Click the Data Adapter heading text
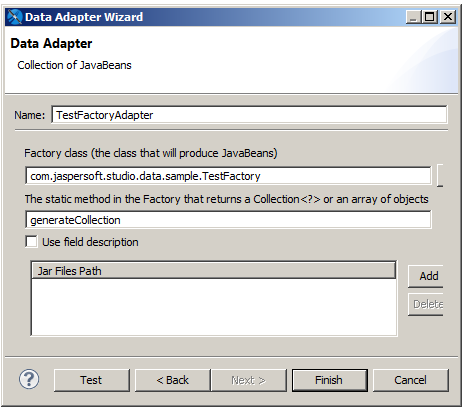The width and height of the screenshot is (463, 410). 51,44
